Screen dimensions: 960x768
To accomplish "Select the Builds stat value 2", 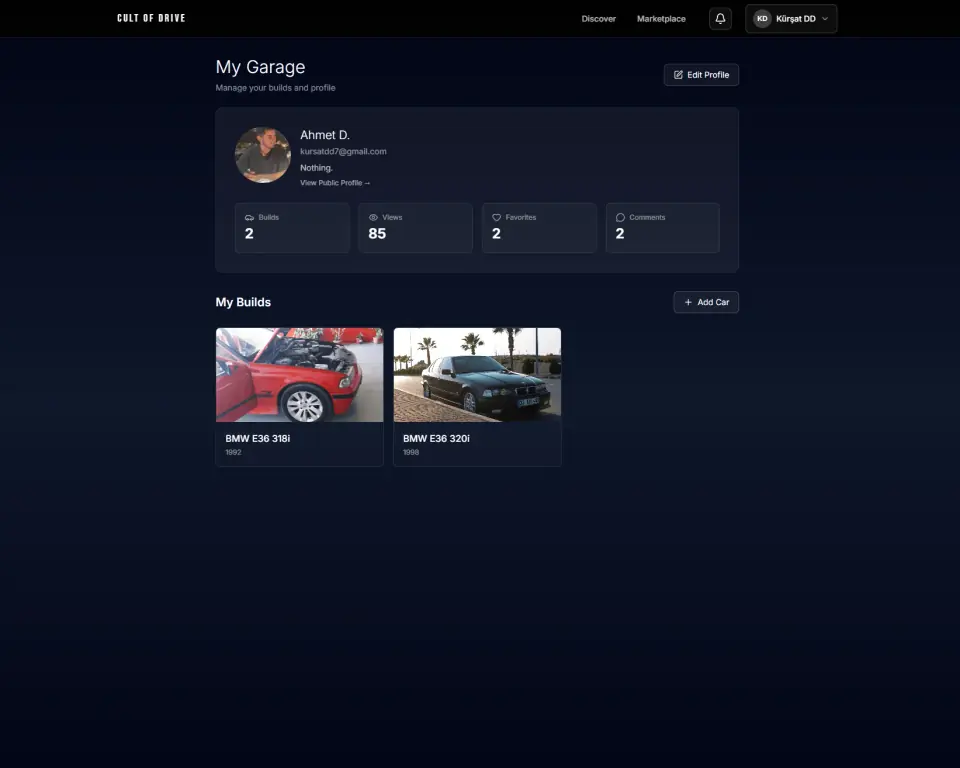I will tap(249, 233).
